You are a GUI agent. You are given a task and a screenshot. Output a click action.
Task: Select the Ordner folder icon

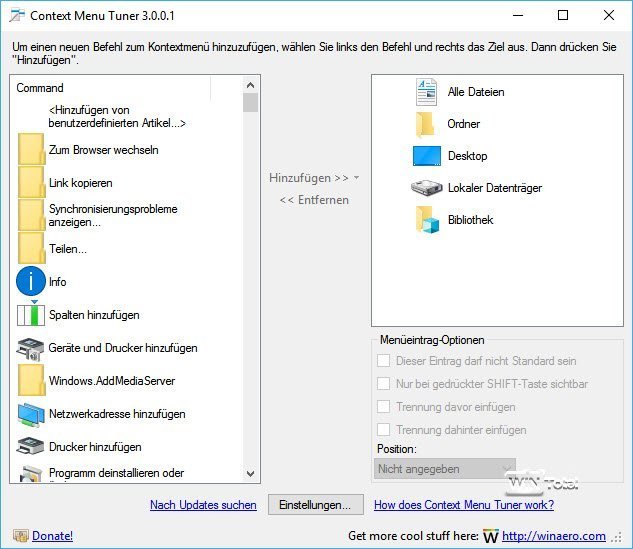pos(426,124)
